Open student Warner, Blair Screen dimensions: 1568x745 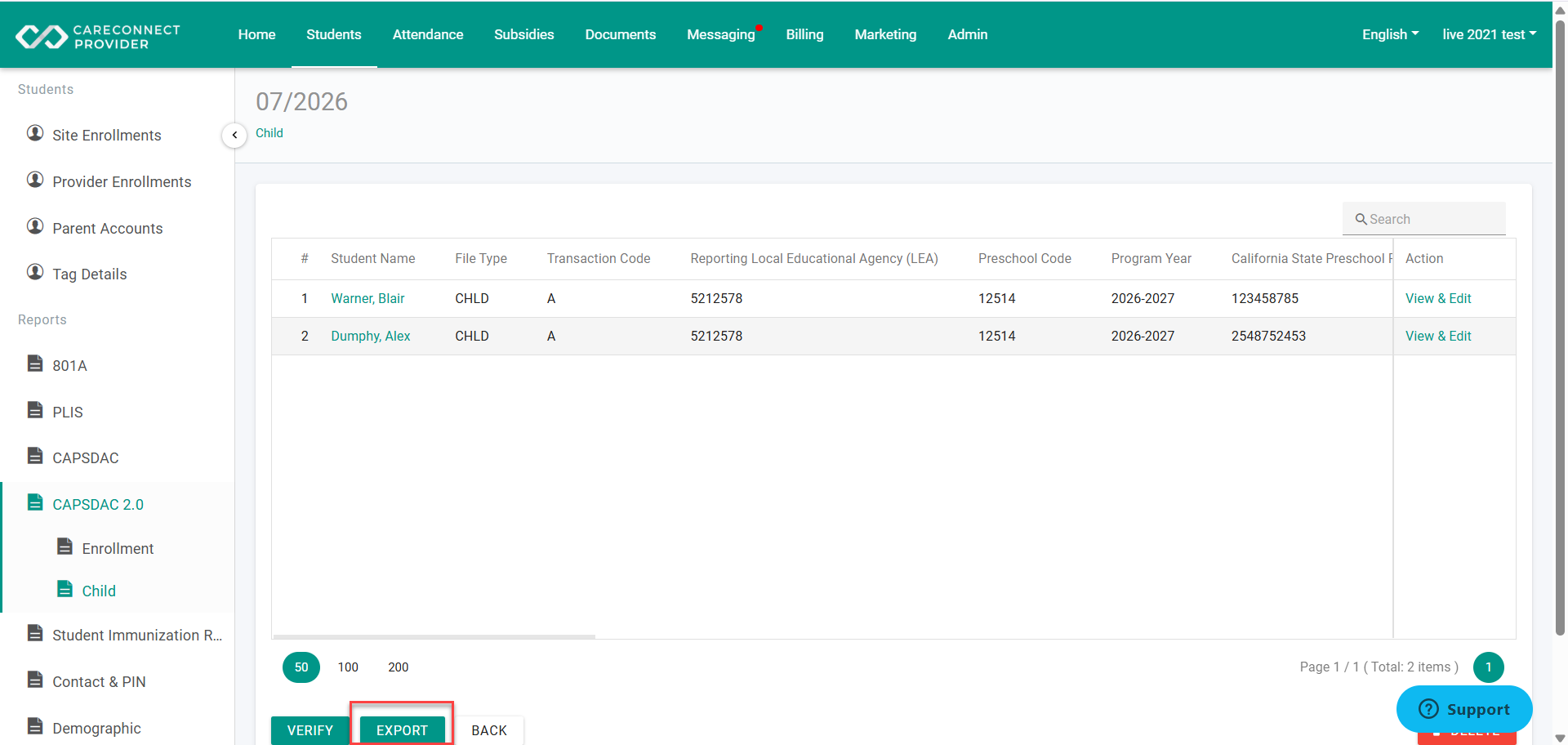[x=367, y=299]
